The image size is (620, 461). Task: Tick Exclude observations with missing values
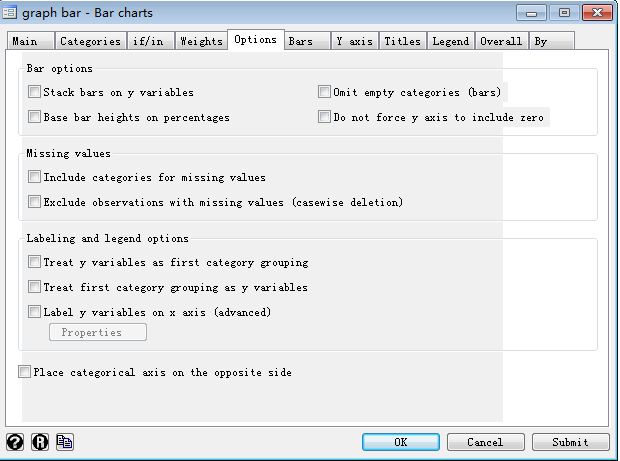36,202
